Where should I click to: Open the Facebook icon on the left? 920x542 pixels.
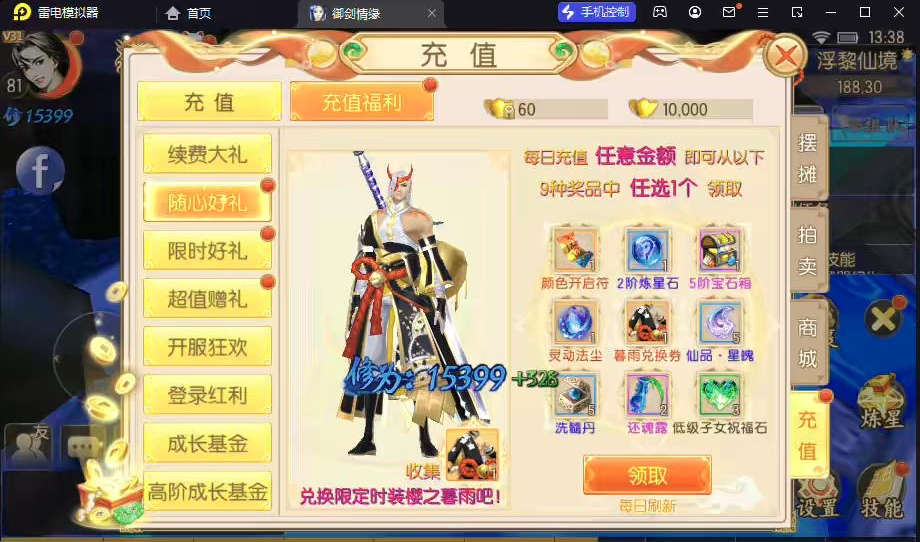[40, 171]
